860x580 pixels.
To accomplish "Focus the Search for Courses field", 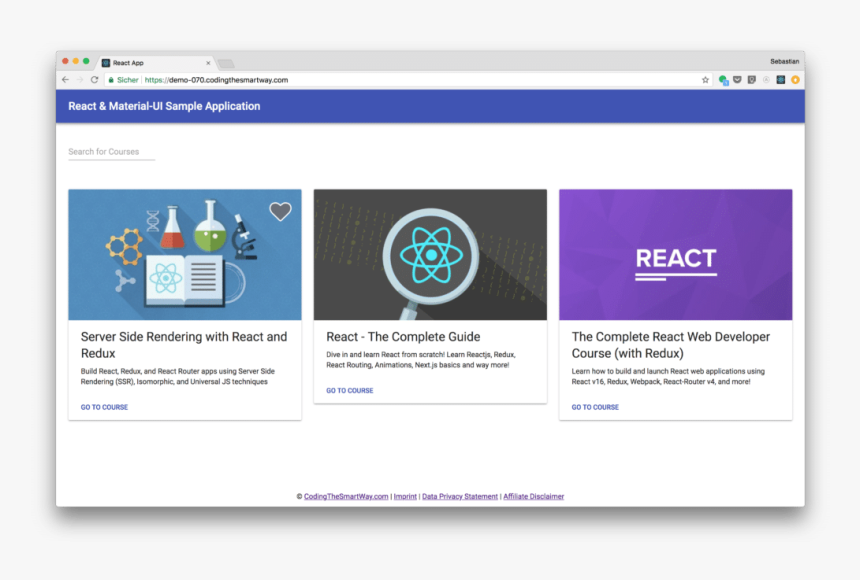I will 111,152.
